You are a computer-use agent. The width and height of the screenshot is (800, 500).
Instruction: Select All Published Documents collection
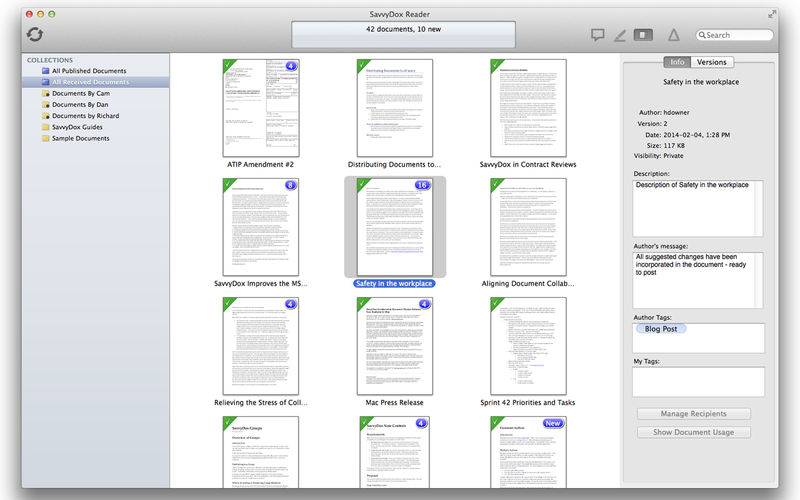coord(89,71)
